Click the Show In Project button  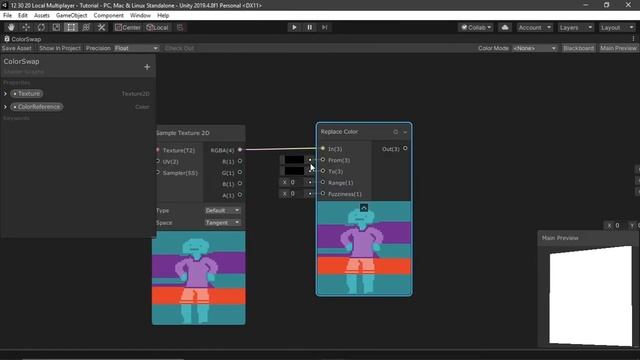click(60, 48)
